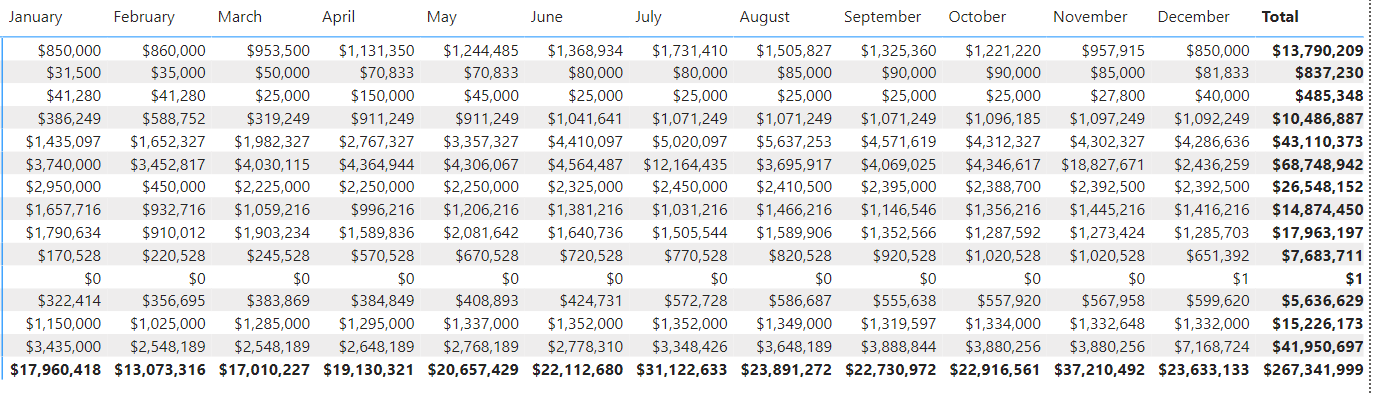This screenshot has width=1374, height=393.
Task: Click the July column header
Action: [648, 17]
